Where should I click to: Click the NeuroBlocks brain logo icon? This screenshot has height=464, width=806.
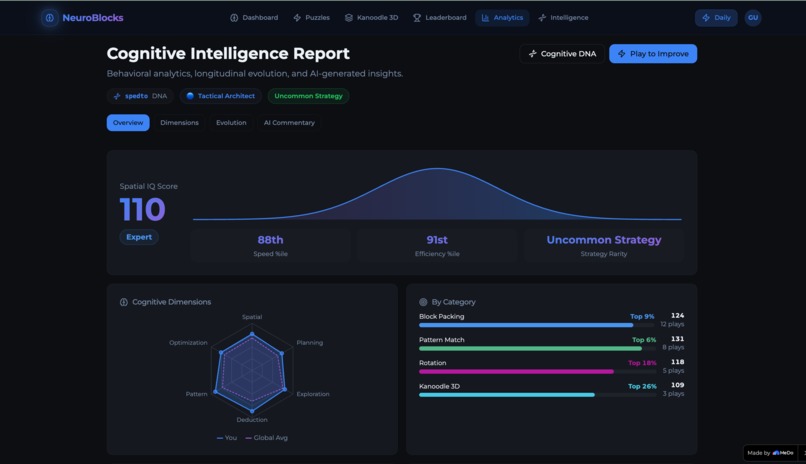click(x=49, y=17)
